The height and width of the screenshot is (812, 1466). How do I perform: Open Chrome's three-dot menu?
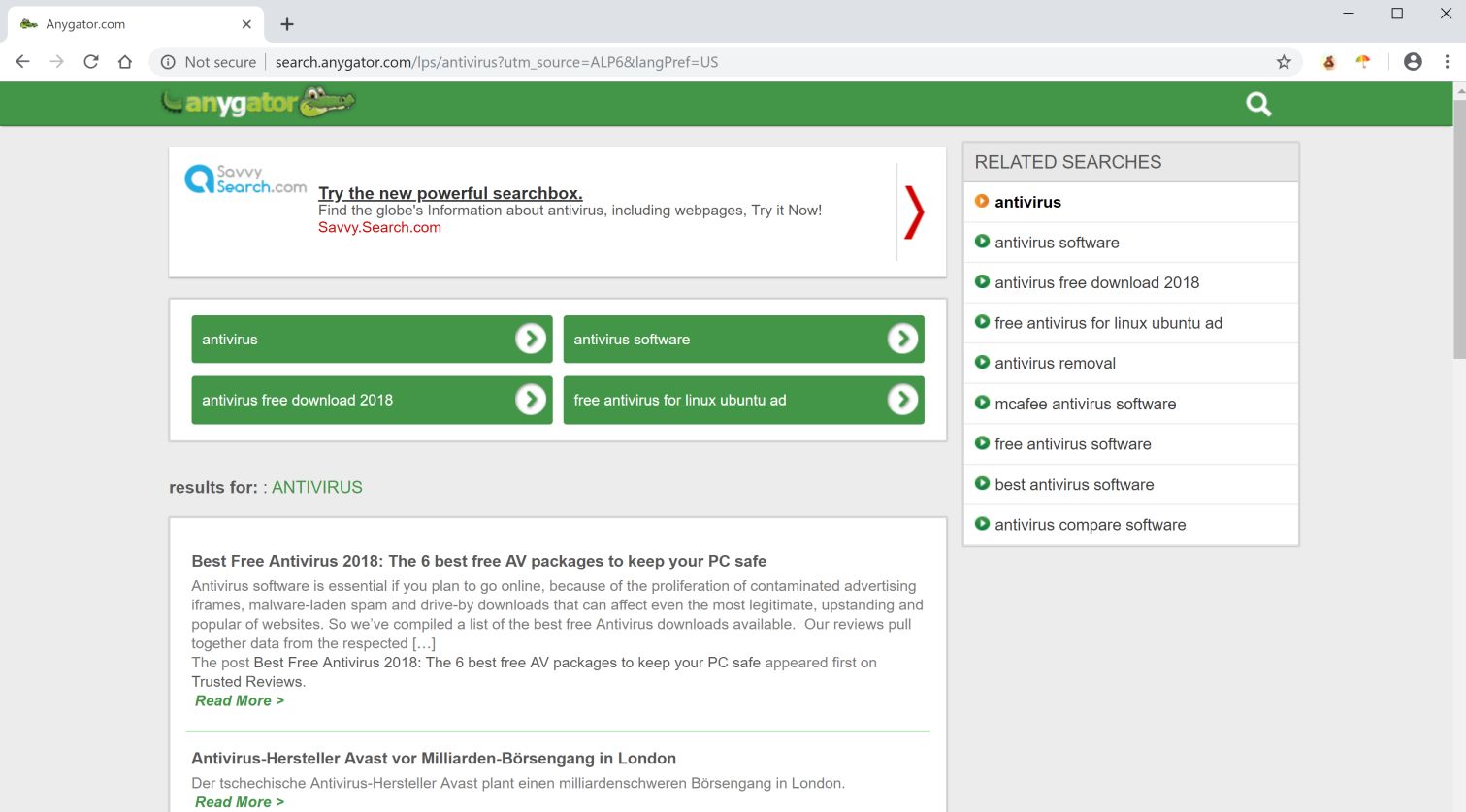[1446, 61]
